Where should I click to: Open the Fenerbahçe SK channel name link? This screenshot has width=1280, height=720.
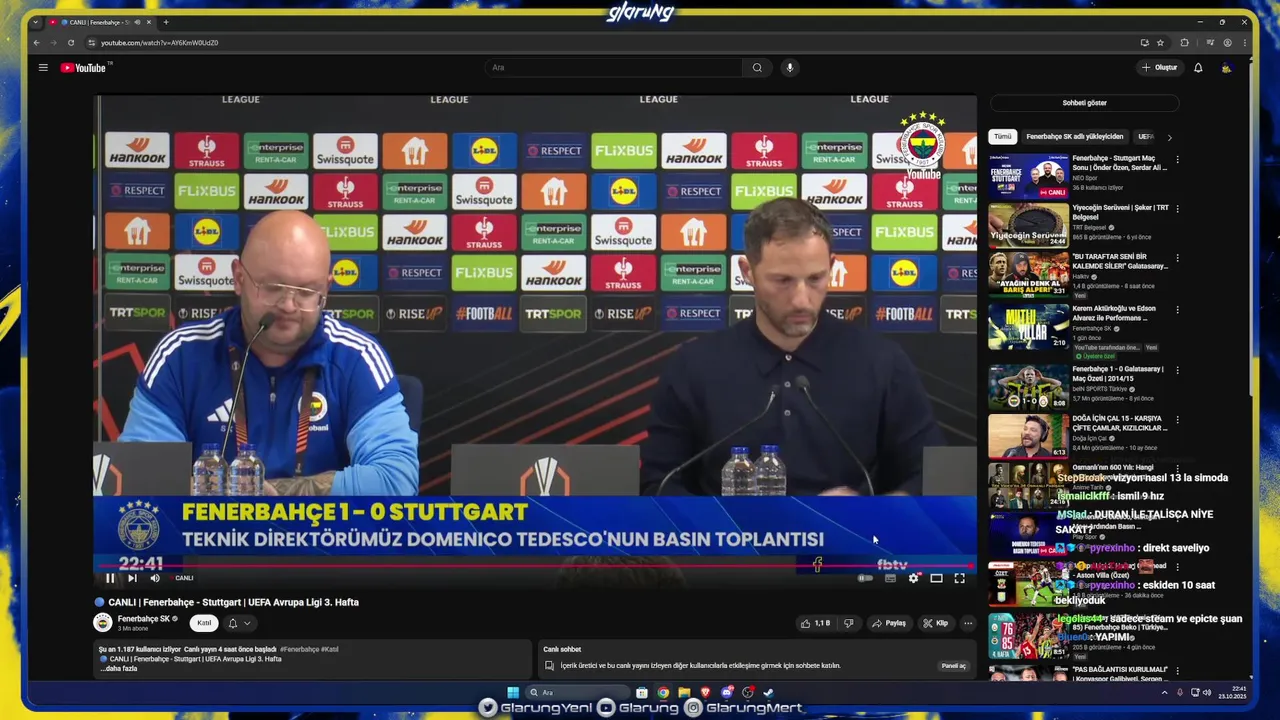pos(143,619)
